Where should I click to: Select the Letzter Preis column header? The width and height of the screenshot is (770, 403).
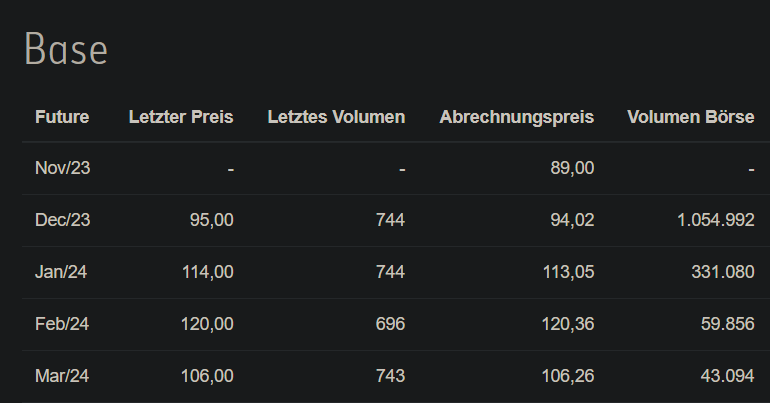pyautogui.click(x=181, y=117)
